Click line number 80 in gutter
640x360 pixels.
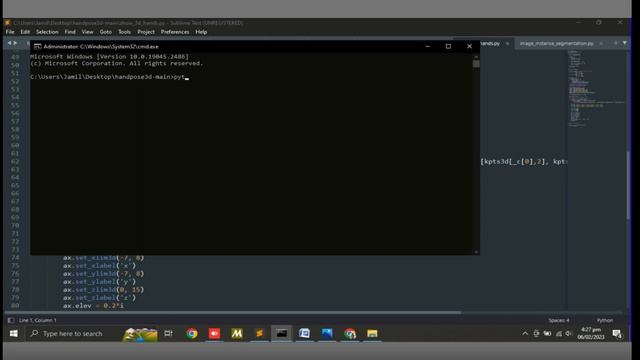(x=15, y=306)
